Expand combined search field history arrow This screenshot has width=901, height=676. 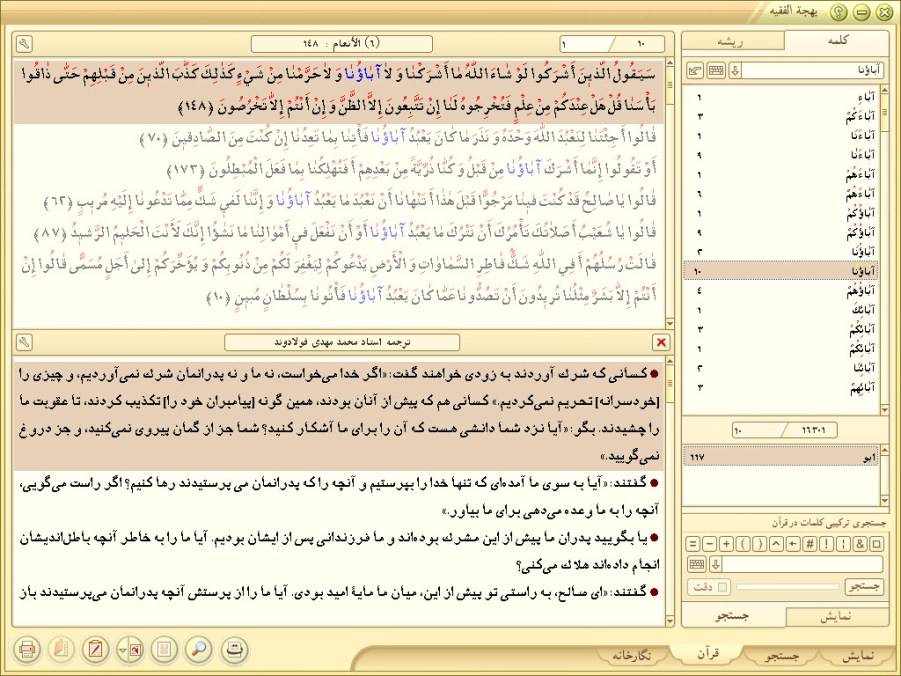715,564
